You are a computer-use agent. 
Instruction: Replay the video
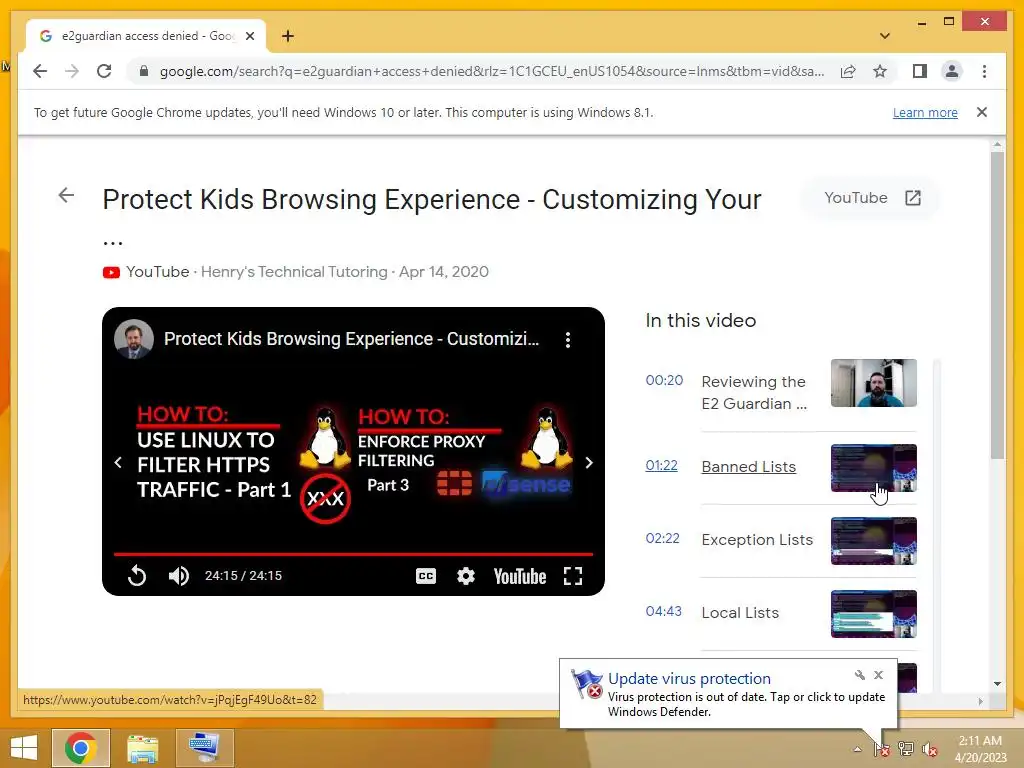tap(136, 576)
